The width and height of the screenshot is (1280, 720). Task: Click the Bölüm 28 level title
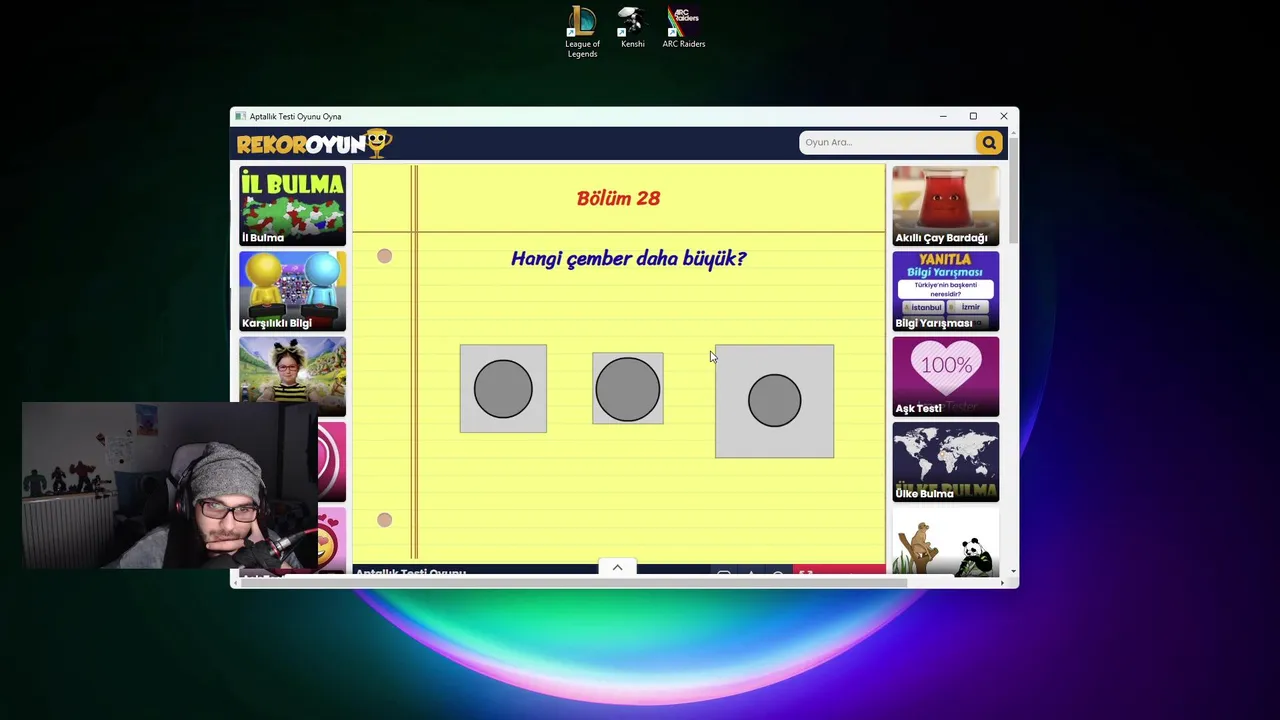click(x=618, y=198)
